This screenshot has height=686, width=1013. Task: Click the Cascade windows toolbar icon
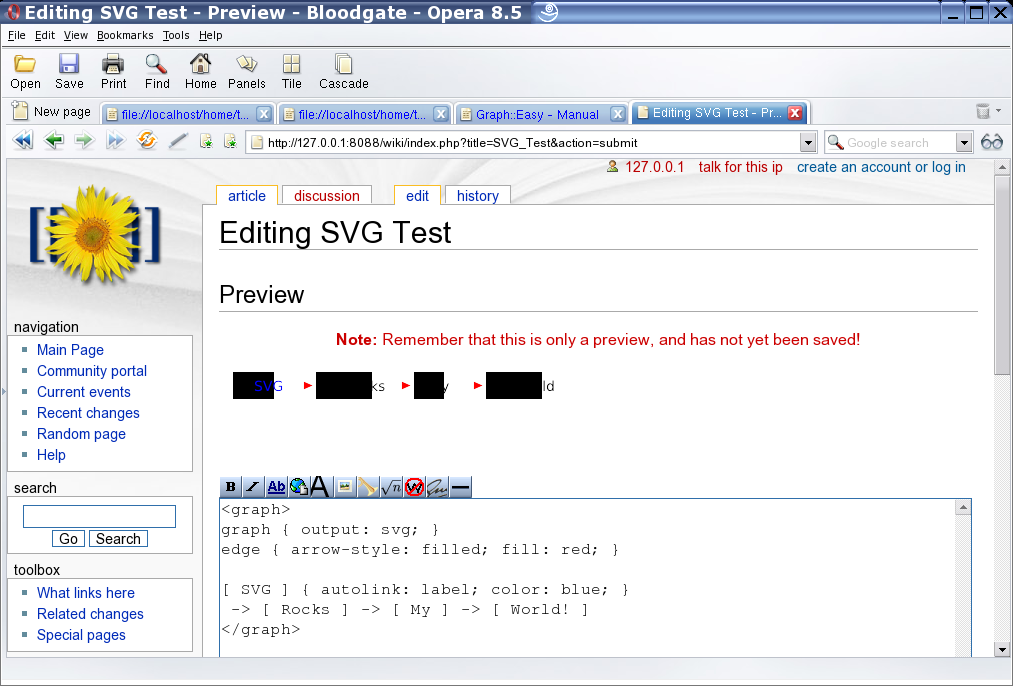click(x=343, y=72)
